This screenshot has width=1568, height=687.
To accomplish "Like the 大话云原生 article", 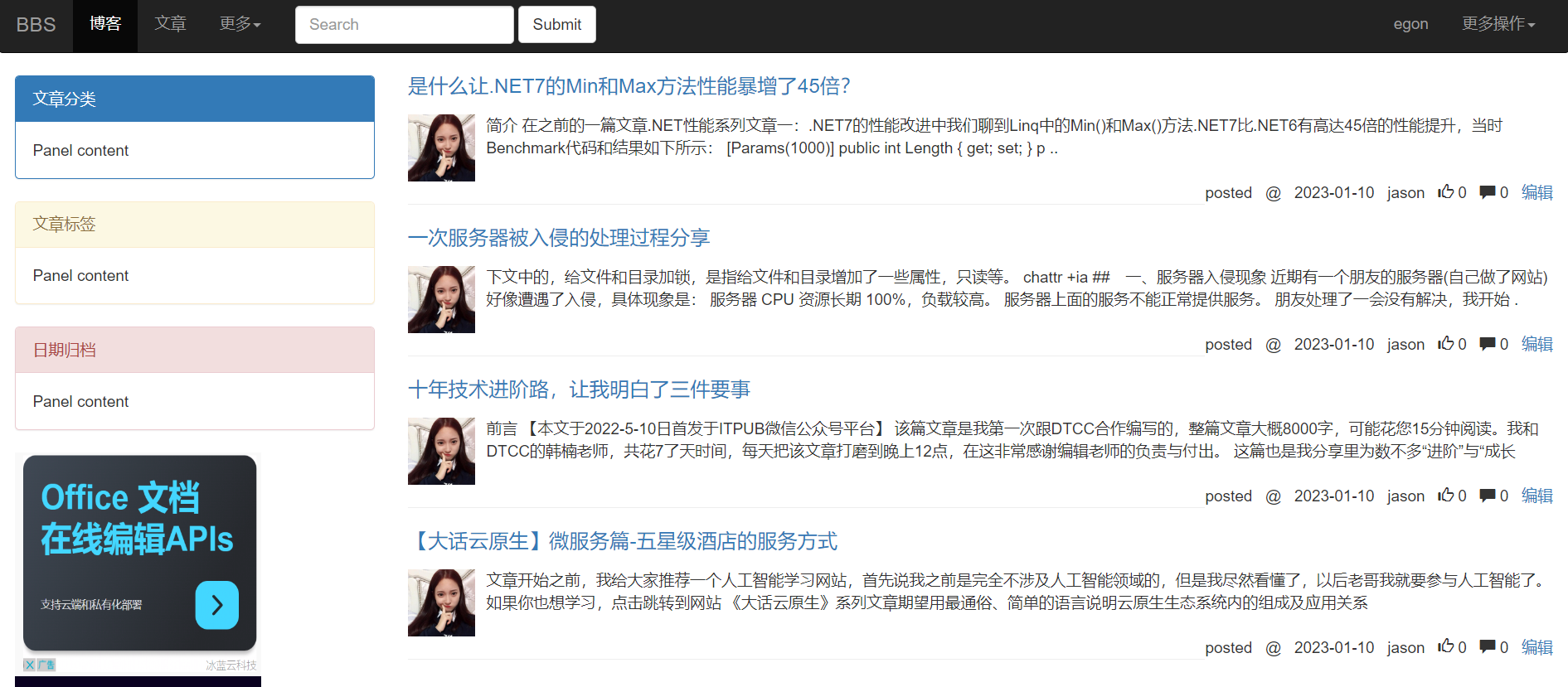I will pos(1445,646).
